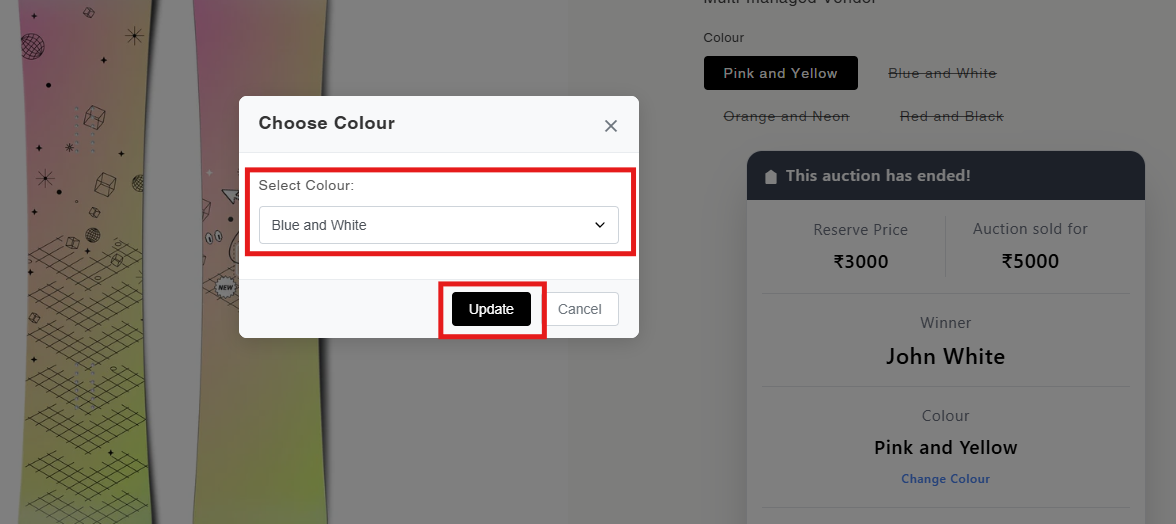Image resolution: width=1176 pixels, height=524 pixels.
Task: Open the Select Colour dropdown
Action: point(439,225)
